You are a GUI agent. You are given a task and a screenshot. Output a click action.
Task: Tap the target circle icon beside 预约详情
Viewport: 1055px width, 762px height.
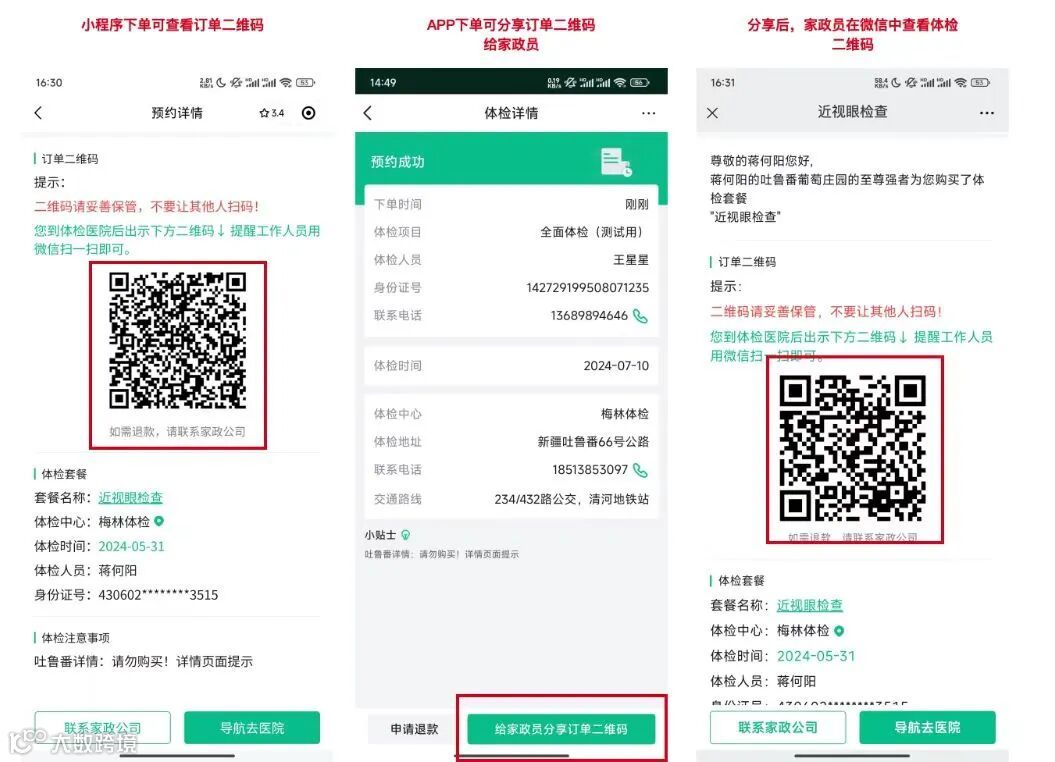coord(309,113)
